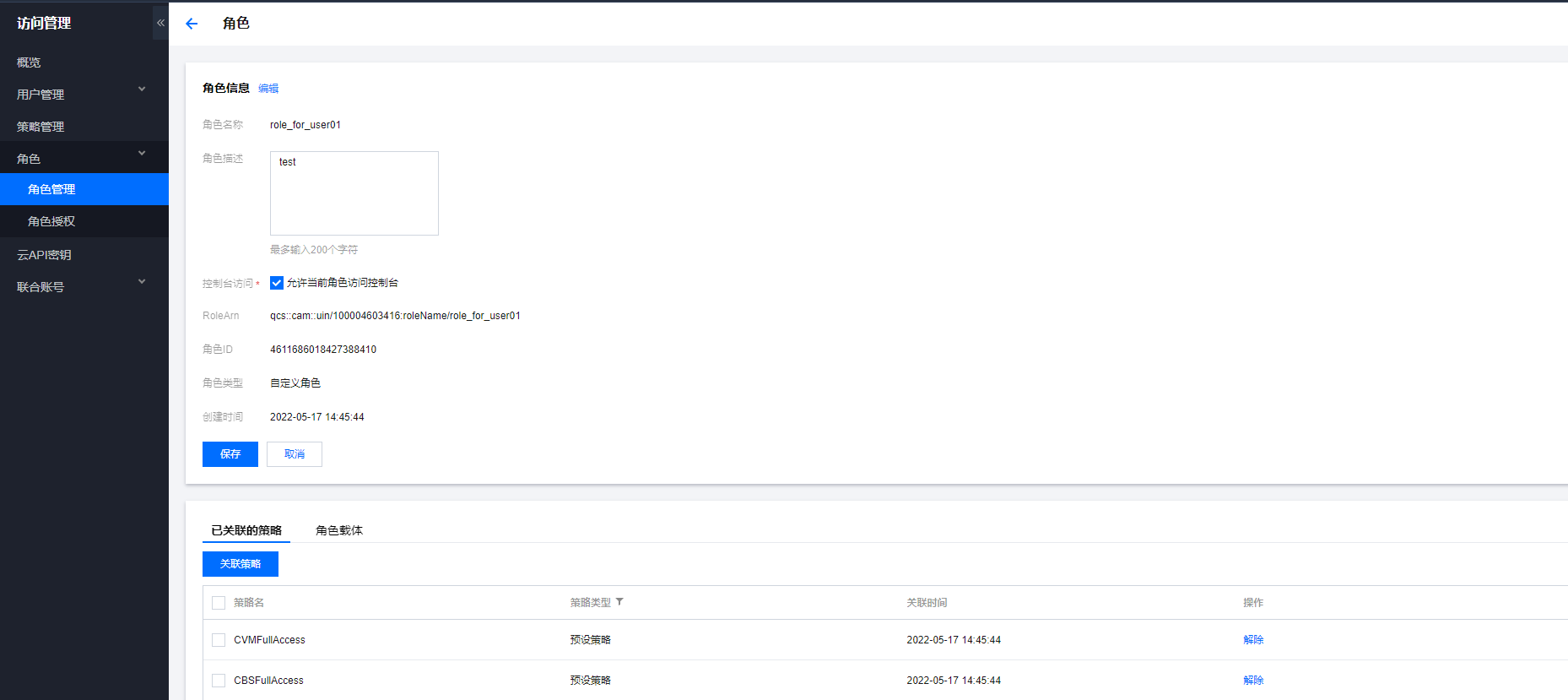Viewport: 1568px width, 700px height.
Task: Click the 编辑 link beside 角色信息
Action: click(x=268, y=89)
